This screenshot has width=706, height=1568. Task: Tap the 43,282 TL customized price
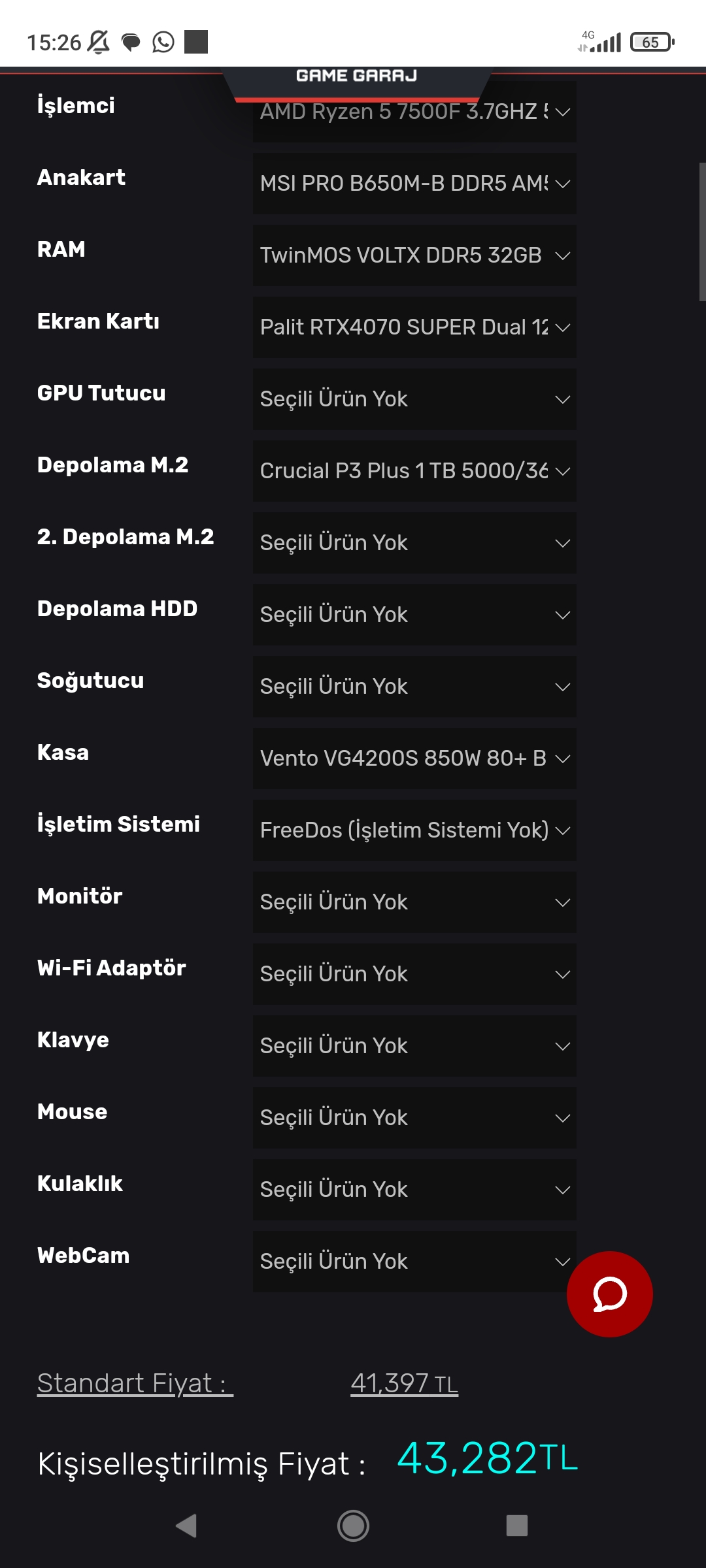[487, 1458]
